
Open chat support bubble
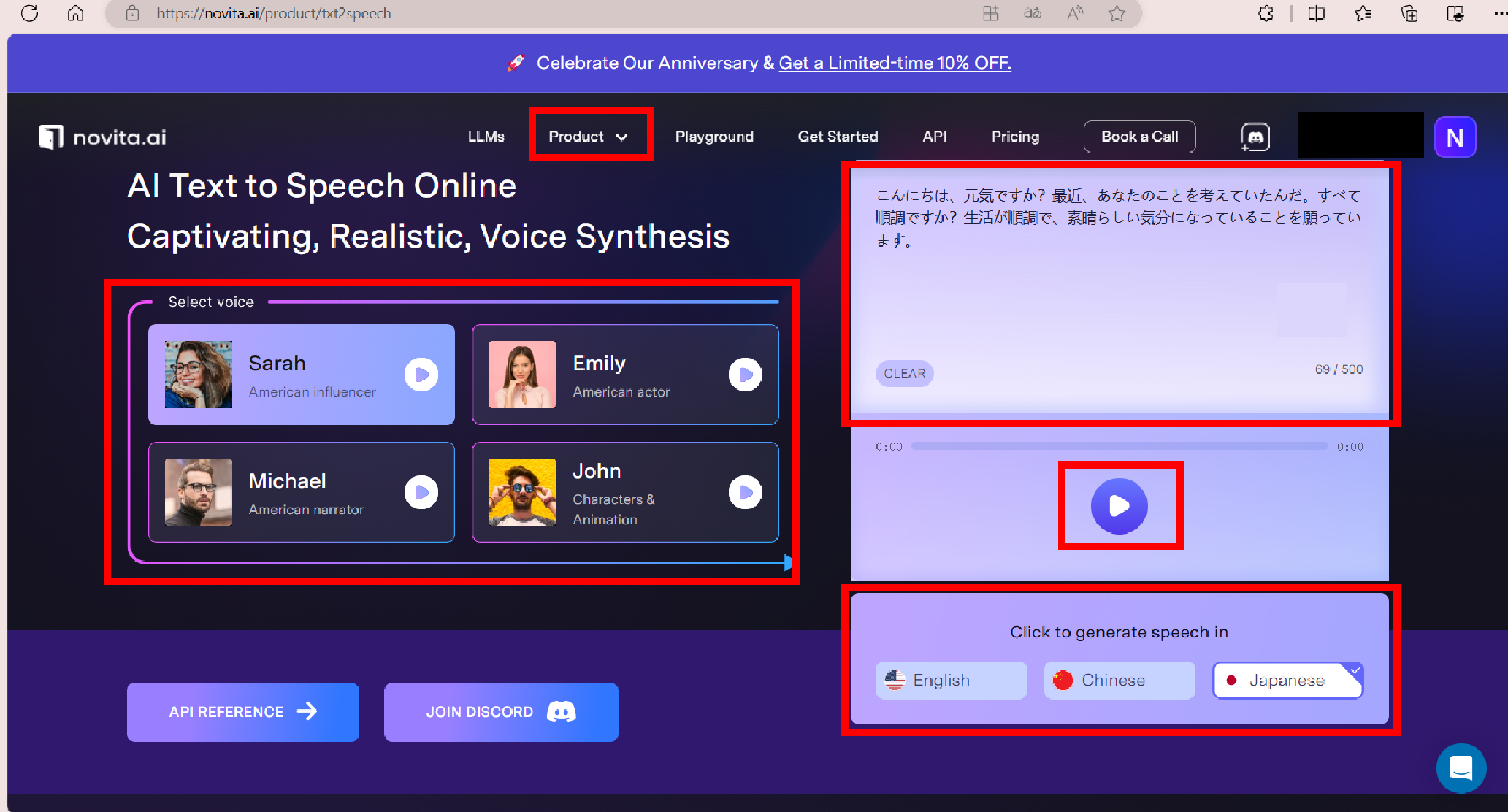tap(1461, 767)
